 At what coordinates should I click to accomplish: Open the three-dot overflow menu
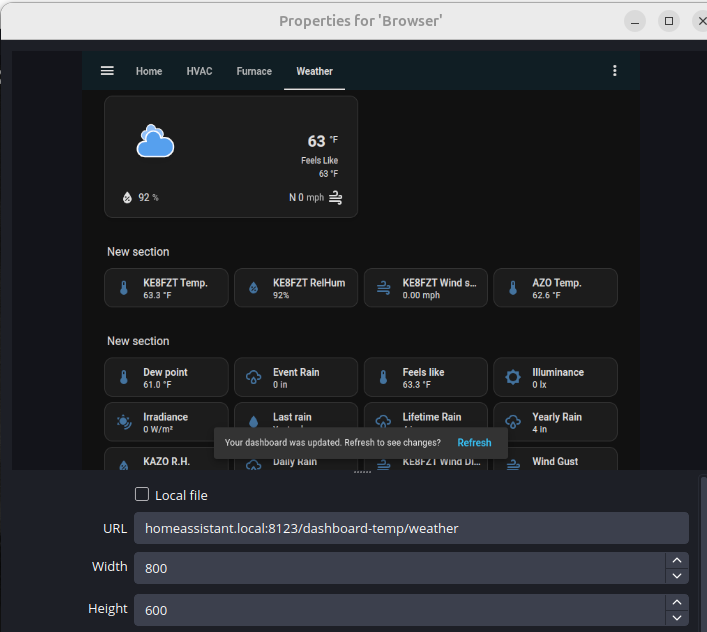tap(614, 71)
